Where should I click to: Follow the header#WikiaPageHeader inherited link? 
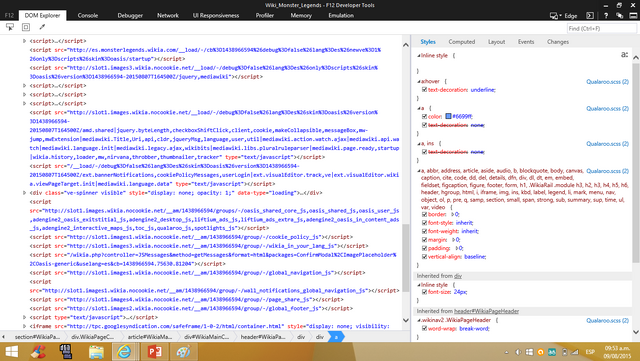(487, 311)
